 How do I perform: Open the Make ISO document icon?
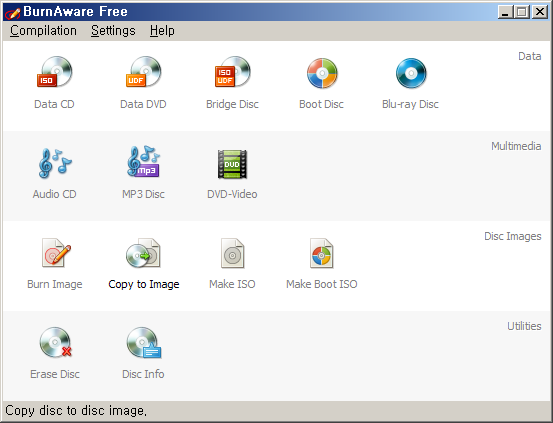click(x=232, y=253)
